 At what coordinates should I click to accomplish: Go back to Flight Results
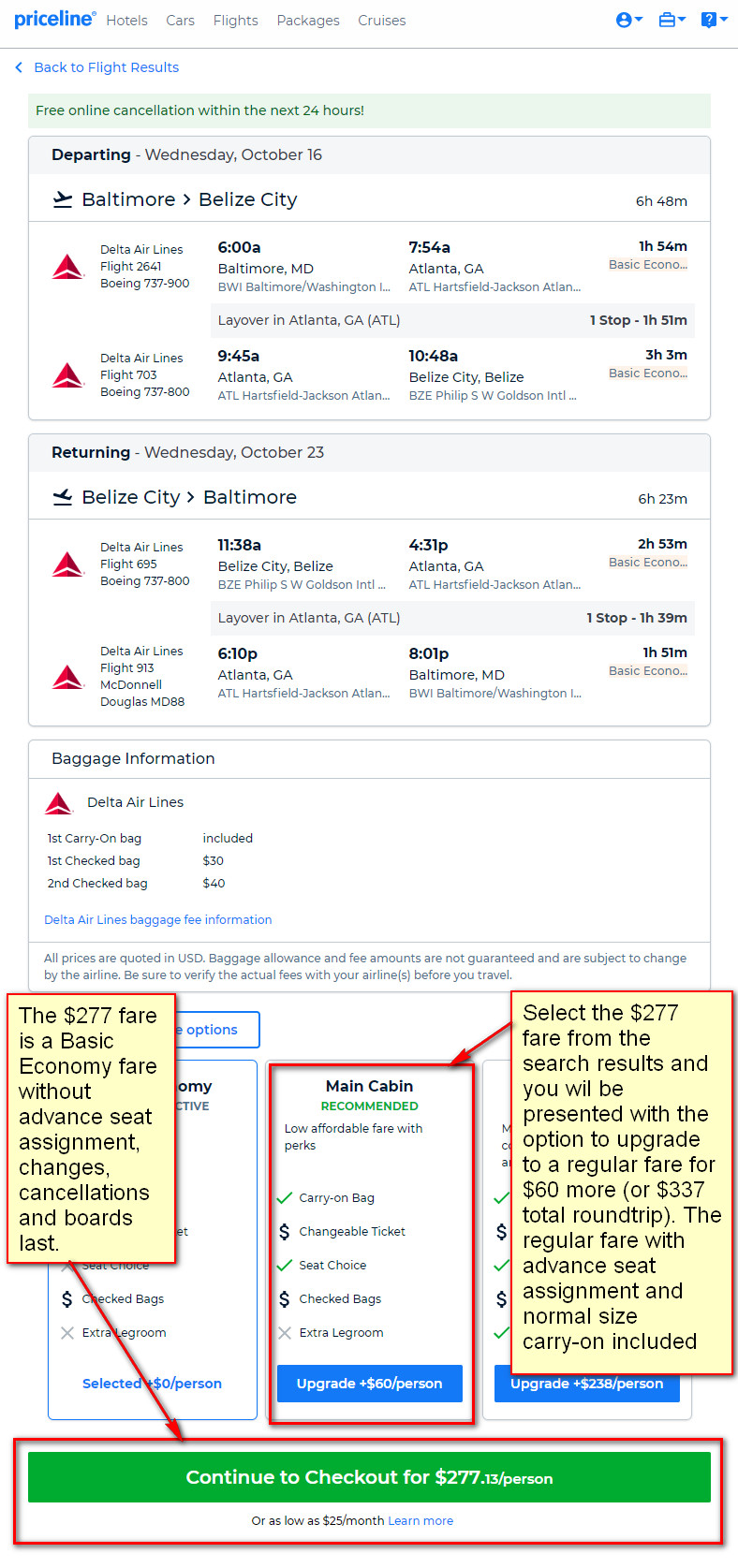click(x=106, y=67)
